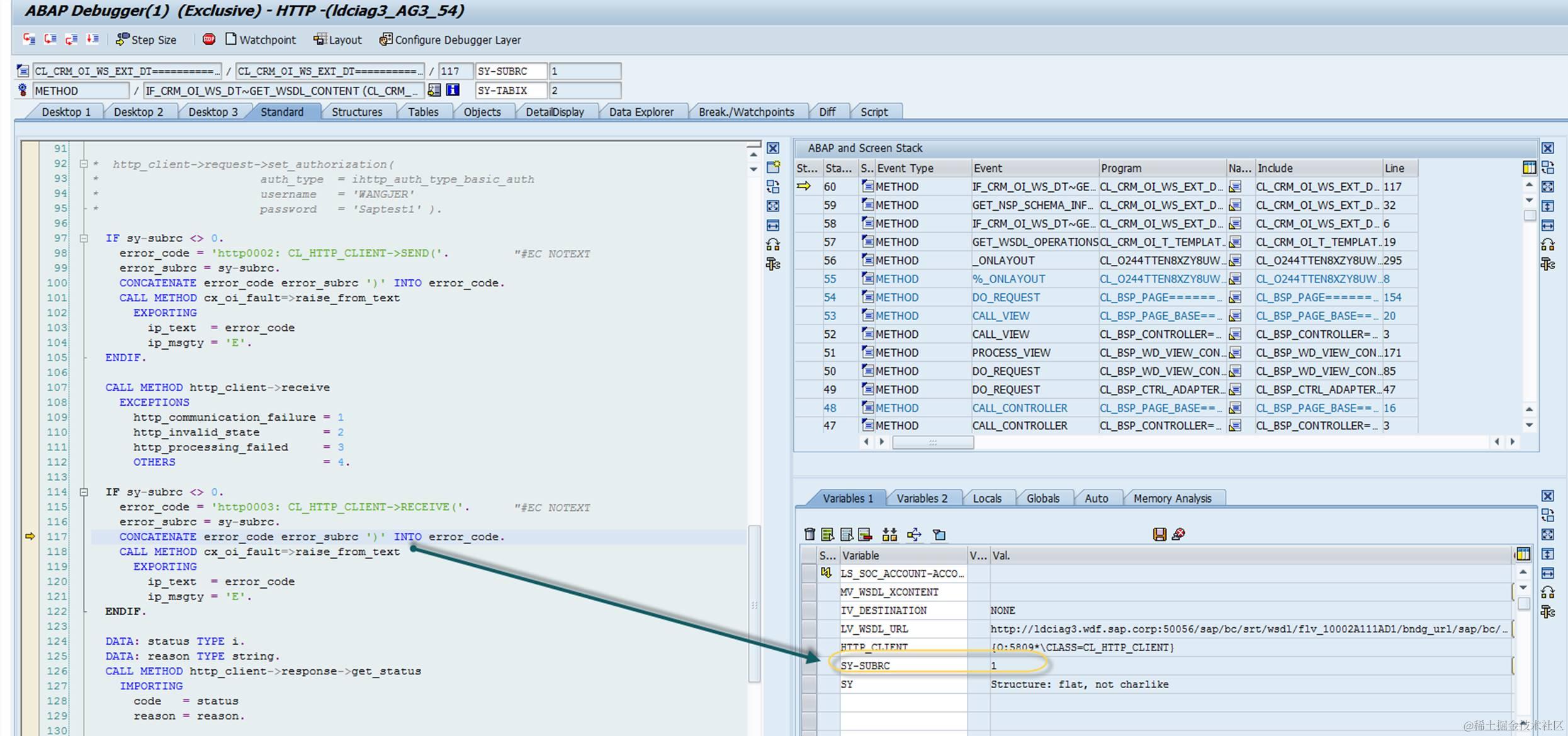Viewport: 1568px width, 736px height.
Task: Switch to the Break./Watchpoints tab
Action: pyautogui.click(x=746, y=112)
